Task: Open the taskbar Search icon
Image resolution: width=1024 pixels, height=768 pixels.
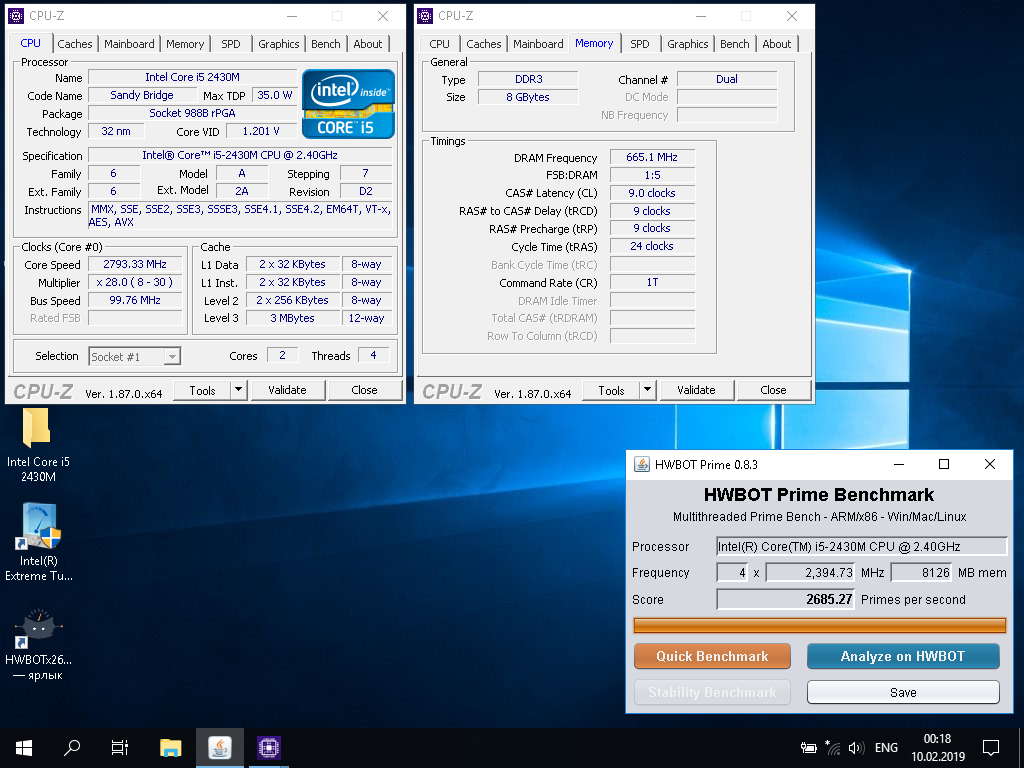Action: point(72,748)
